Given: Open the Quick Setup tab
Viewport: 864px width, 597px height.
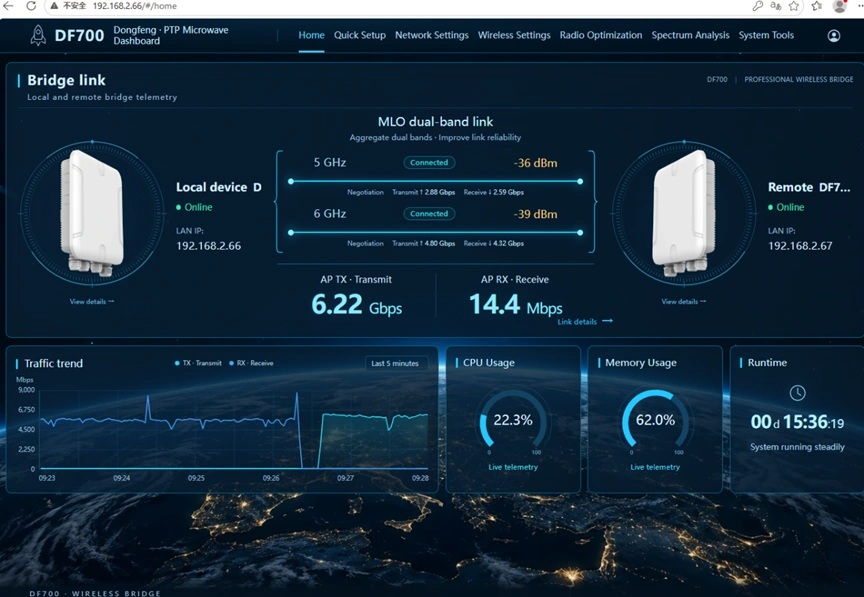Looking at the screenshot, I should click(x=360, y=35).
